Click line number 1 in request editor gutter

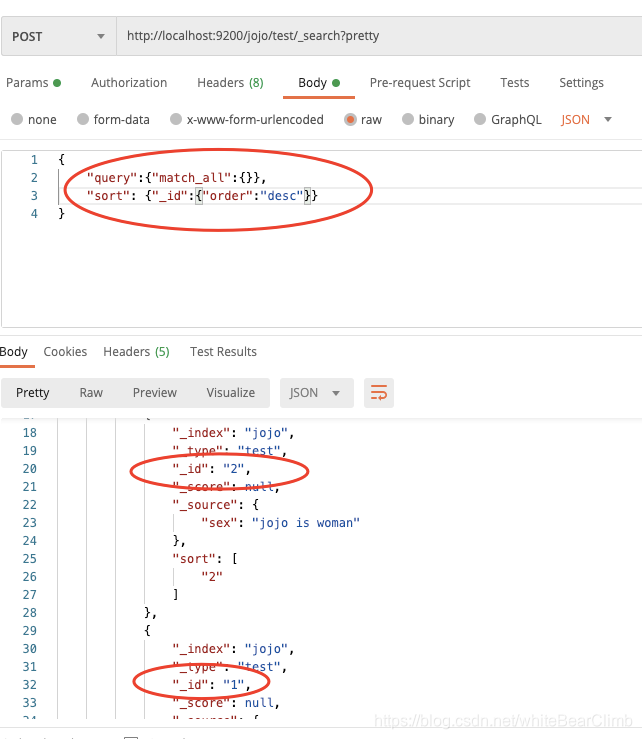tap(34, 160)
